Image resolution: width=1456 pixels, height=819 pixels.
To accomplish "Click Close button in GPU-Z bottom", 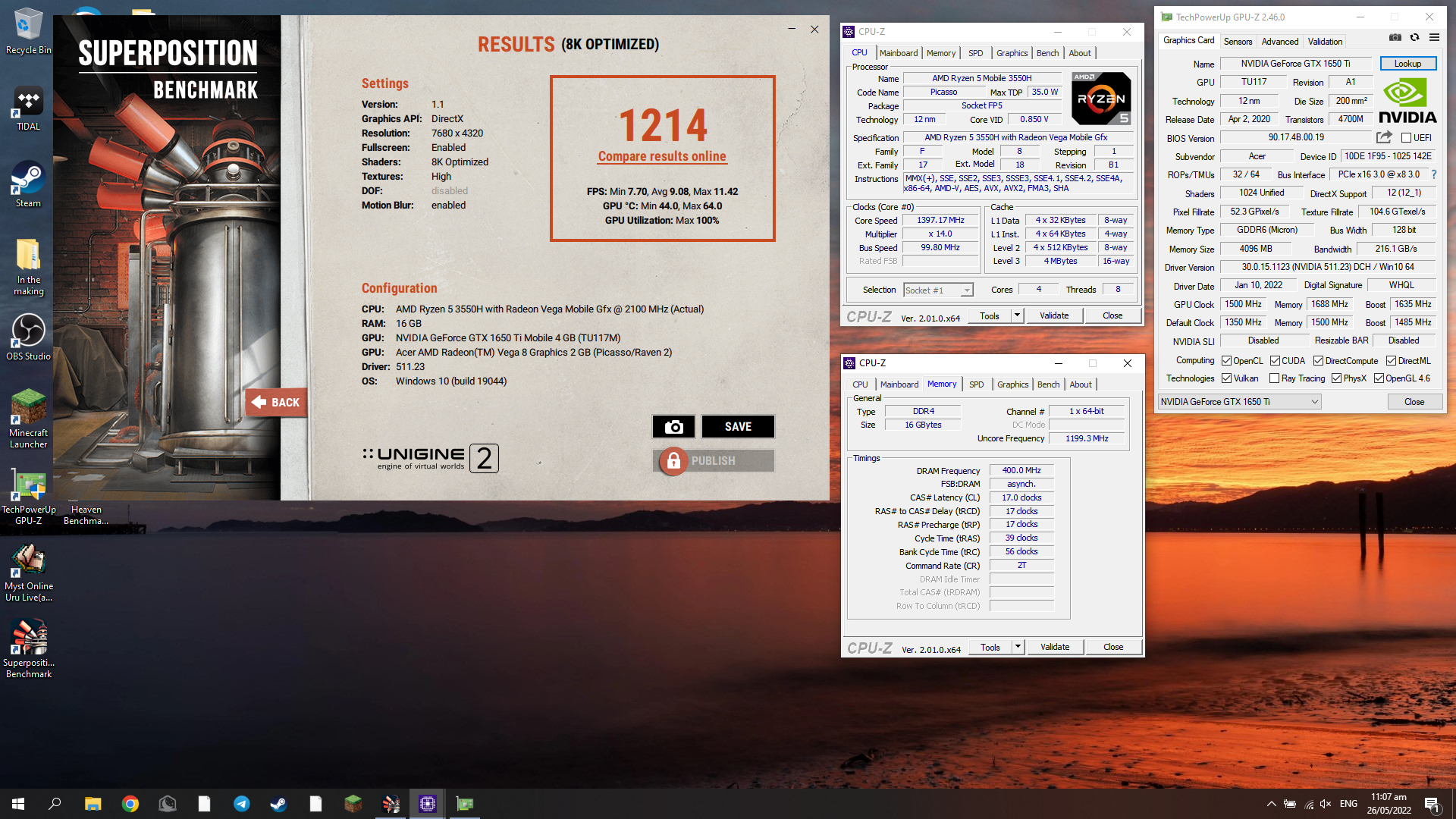I will pyautogui.click(x=1414, y=402).
